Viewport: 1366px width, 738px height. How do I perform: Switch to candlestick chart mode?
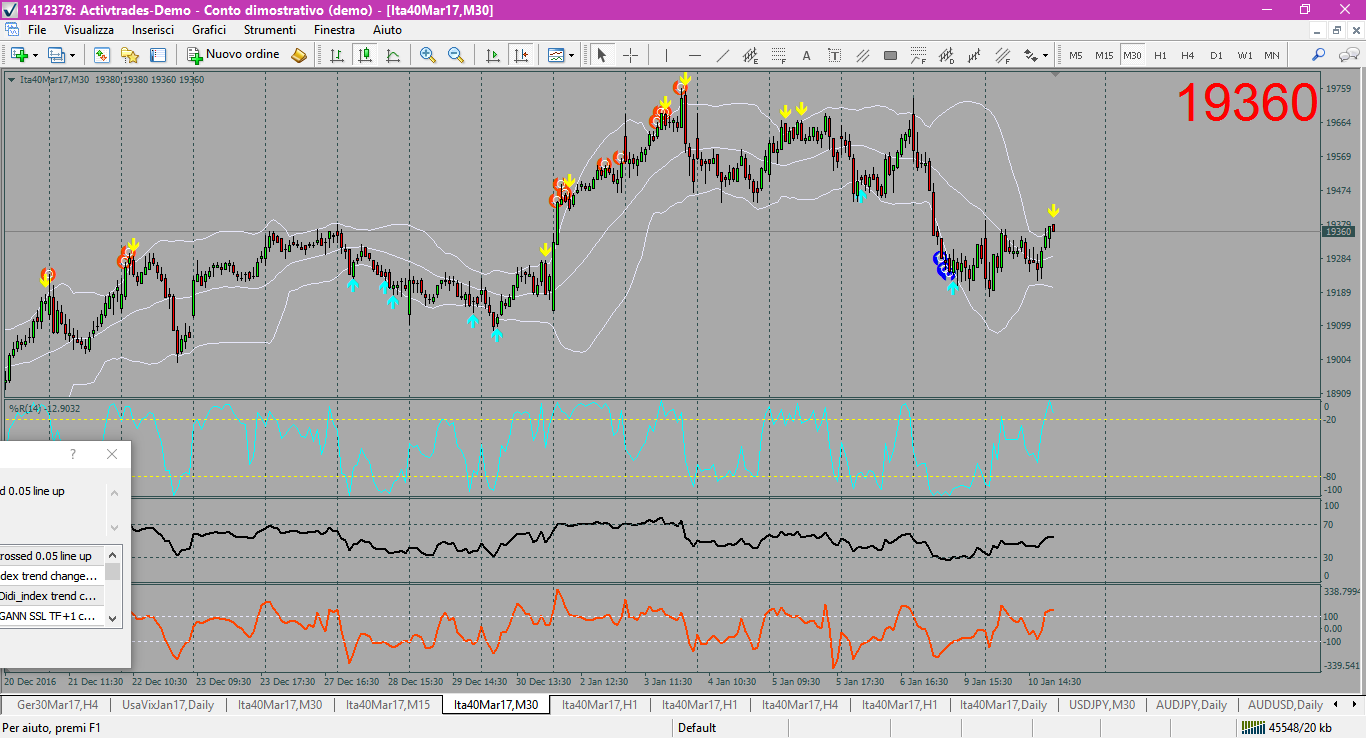(365, 55)
